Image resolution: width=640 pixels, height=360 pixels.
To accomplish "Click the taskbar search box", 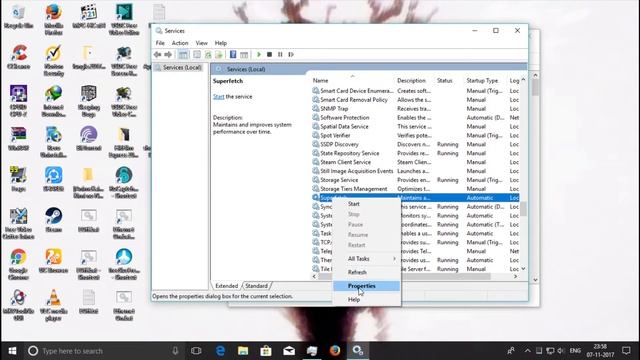I will coord(104,351).
